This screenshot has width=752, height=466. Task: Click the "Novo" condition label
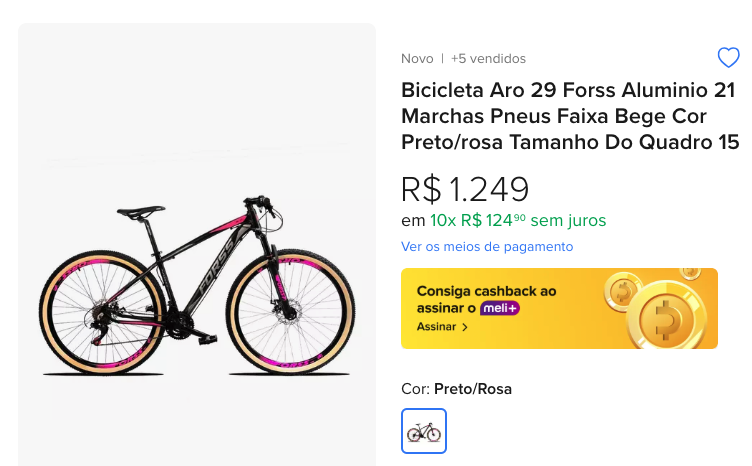pyautogui.click(x=417, y=58)
